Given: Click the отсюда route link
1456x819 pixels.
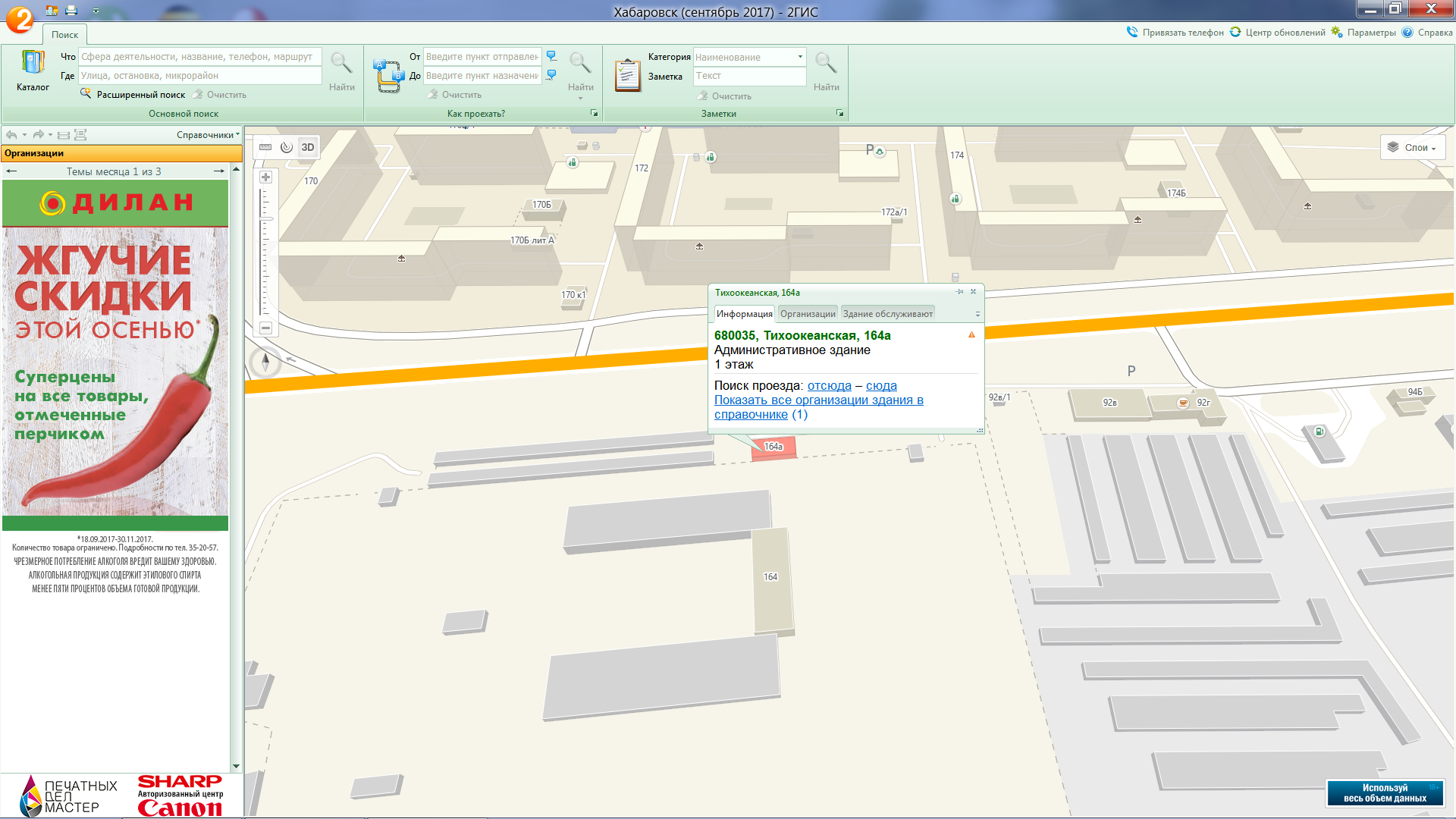Looking at the screenshot, I should 829,386.
